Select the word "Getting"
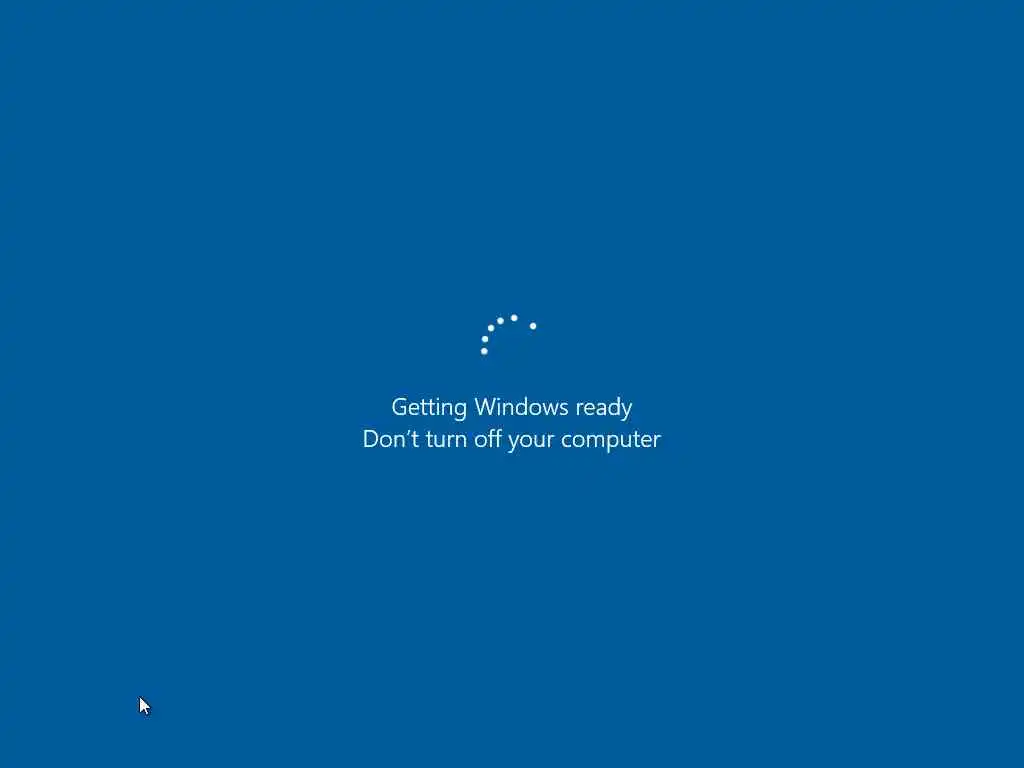1024x768 pixels. [429, 408]
